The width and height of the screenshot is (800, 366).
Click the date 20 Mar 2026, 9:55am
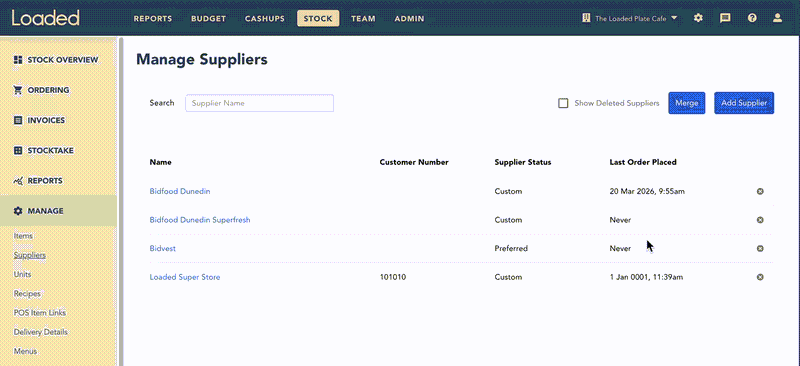click(x=647, y=191)
